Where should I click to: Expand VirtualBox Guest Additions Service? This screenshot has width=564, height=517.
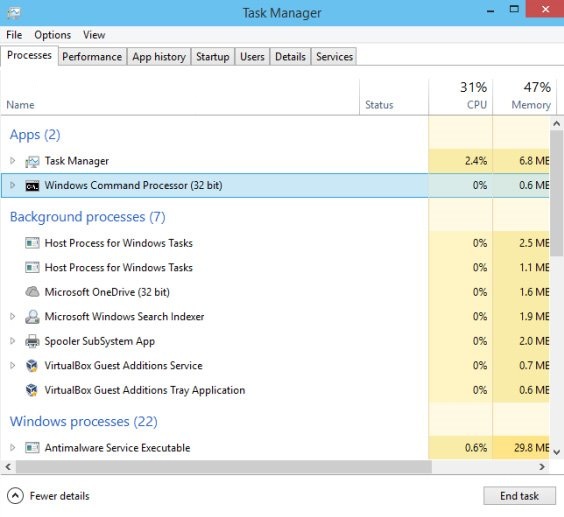point(13,365)
